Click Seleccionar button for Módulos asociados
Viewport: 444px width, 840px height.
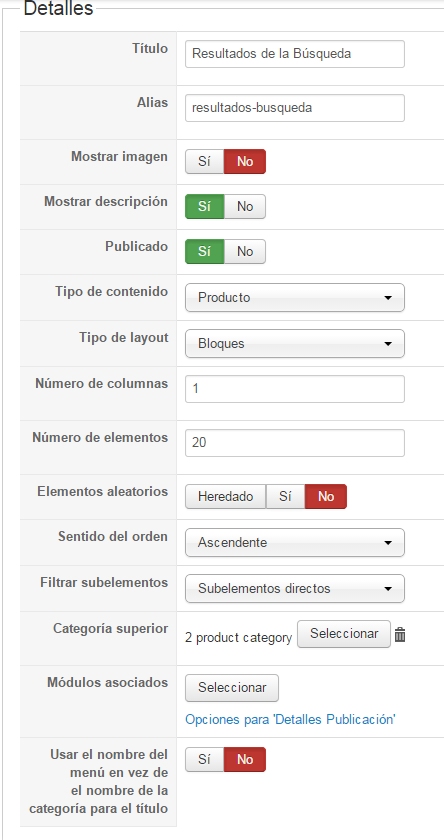click(232, 687)
